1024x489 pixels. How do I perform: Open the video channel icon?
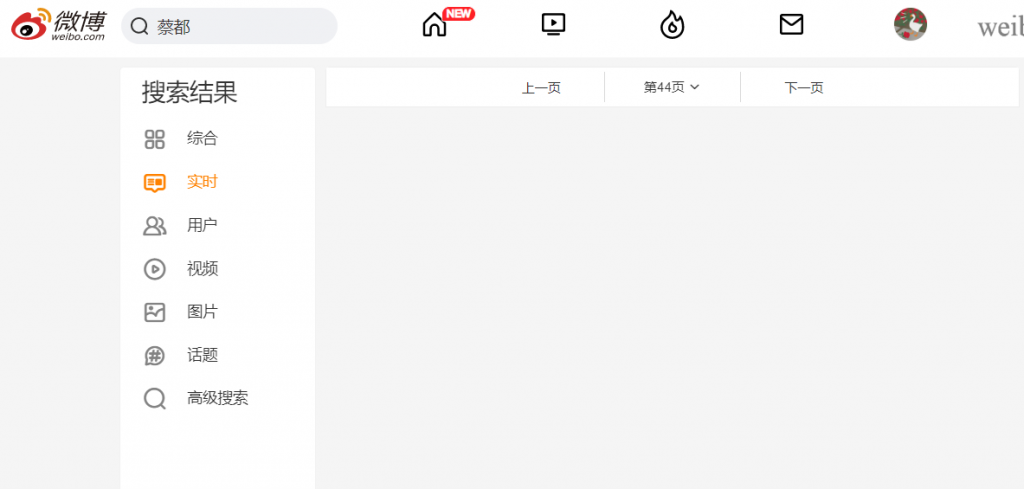(x=553, y=25)
